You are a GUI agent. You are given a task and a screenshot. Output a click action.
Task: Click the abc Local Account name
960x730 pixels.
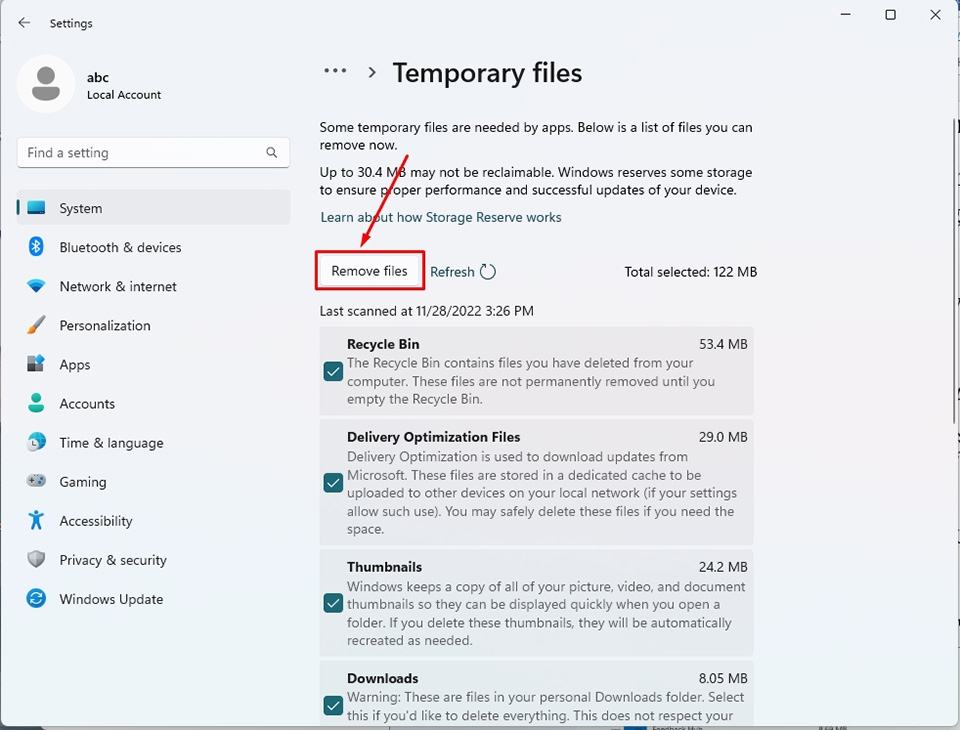(124, 86)
